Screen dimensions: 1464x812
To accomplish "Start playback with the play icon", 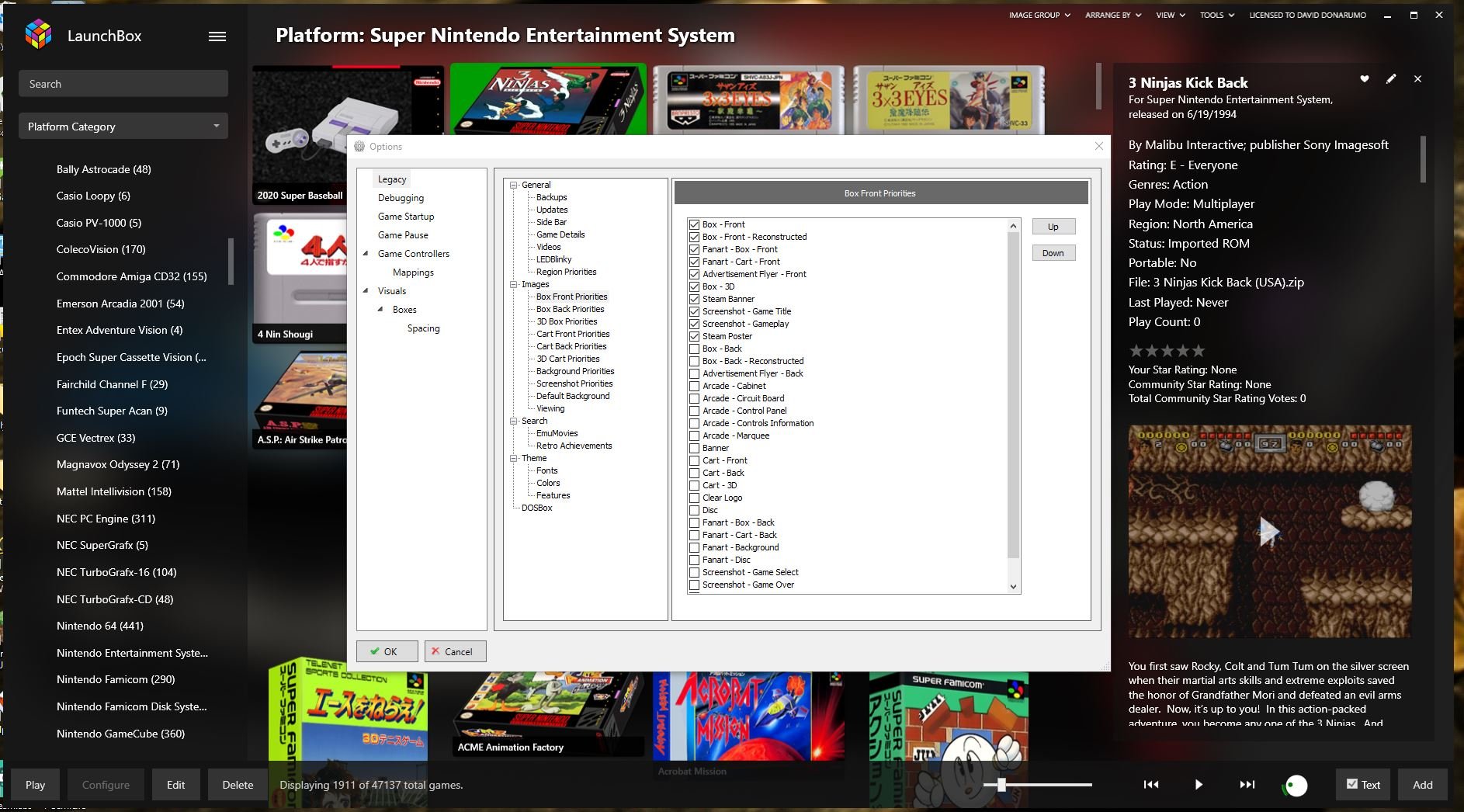I will coord(1199,785).
